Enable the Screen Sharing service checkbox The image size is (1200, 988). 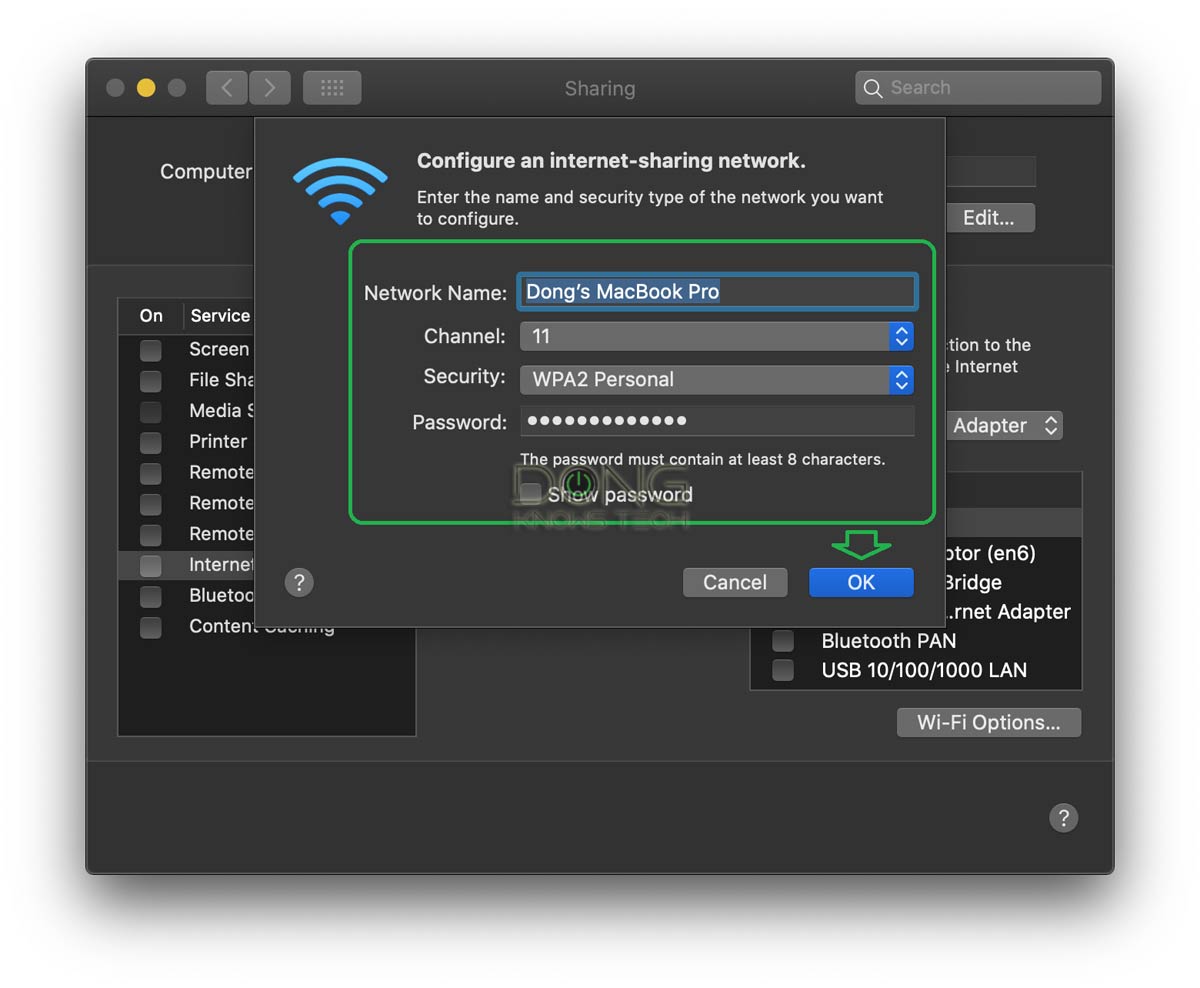(150, 349)
